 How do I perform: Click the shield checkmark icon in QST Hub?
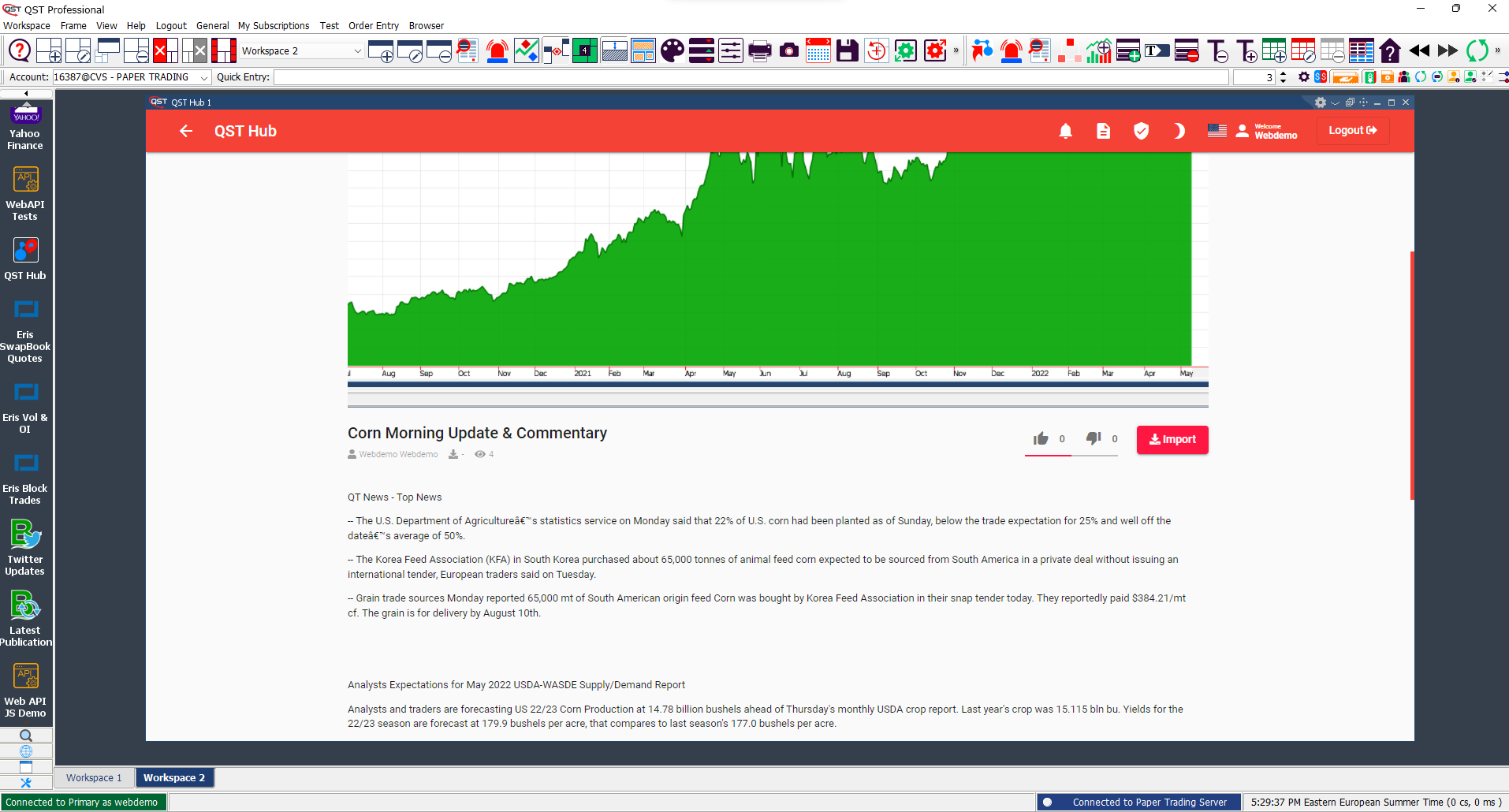(1141, 131)
